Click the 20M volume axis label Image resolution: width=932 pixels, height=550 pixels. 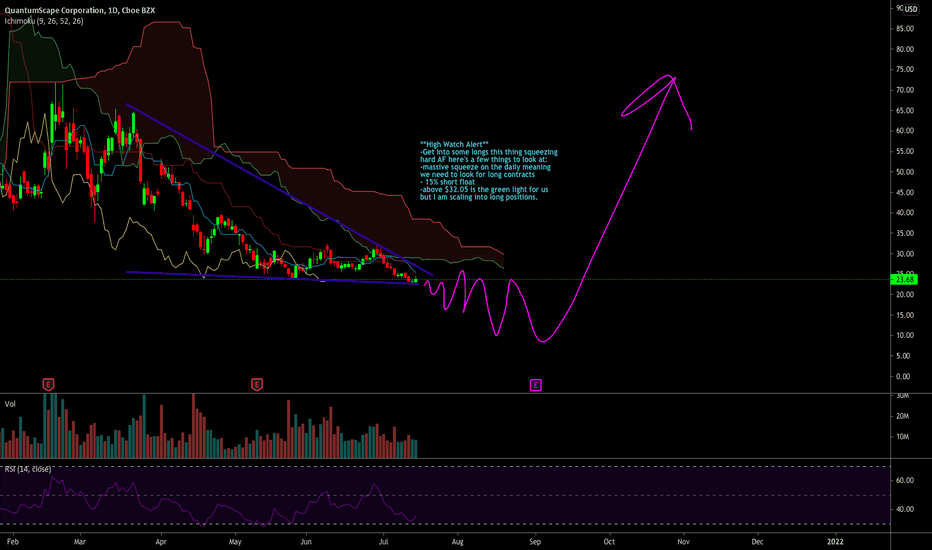point(903,416)
